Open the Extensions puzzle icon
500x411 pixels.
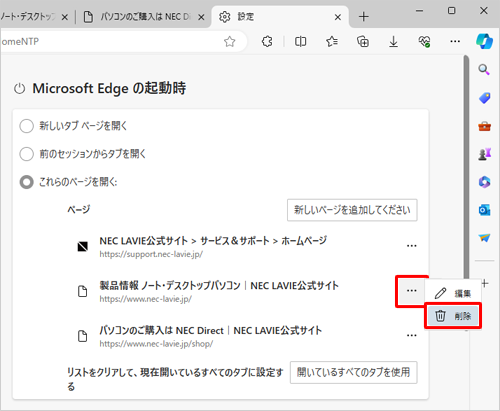pos(267,42)
